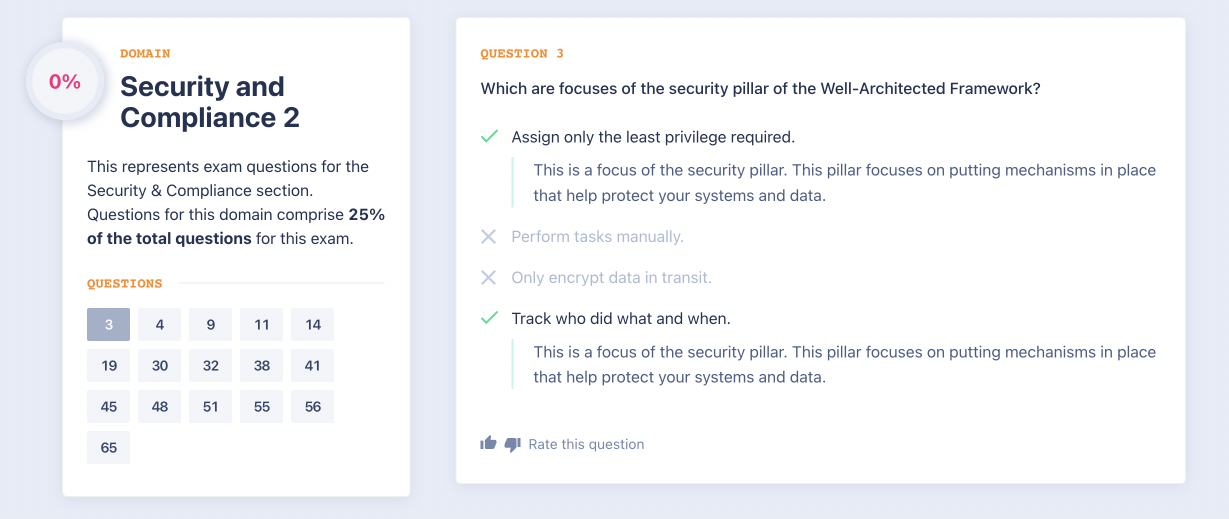Click green checkmark beside track who answer

(x=489, y=318)
